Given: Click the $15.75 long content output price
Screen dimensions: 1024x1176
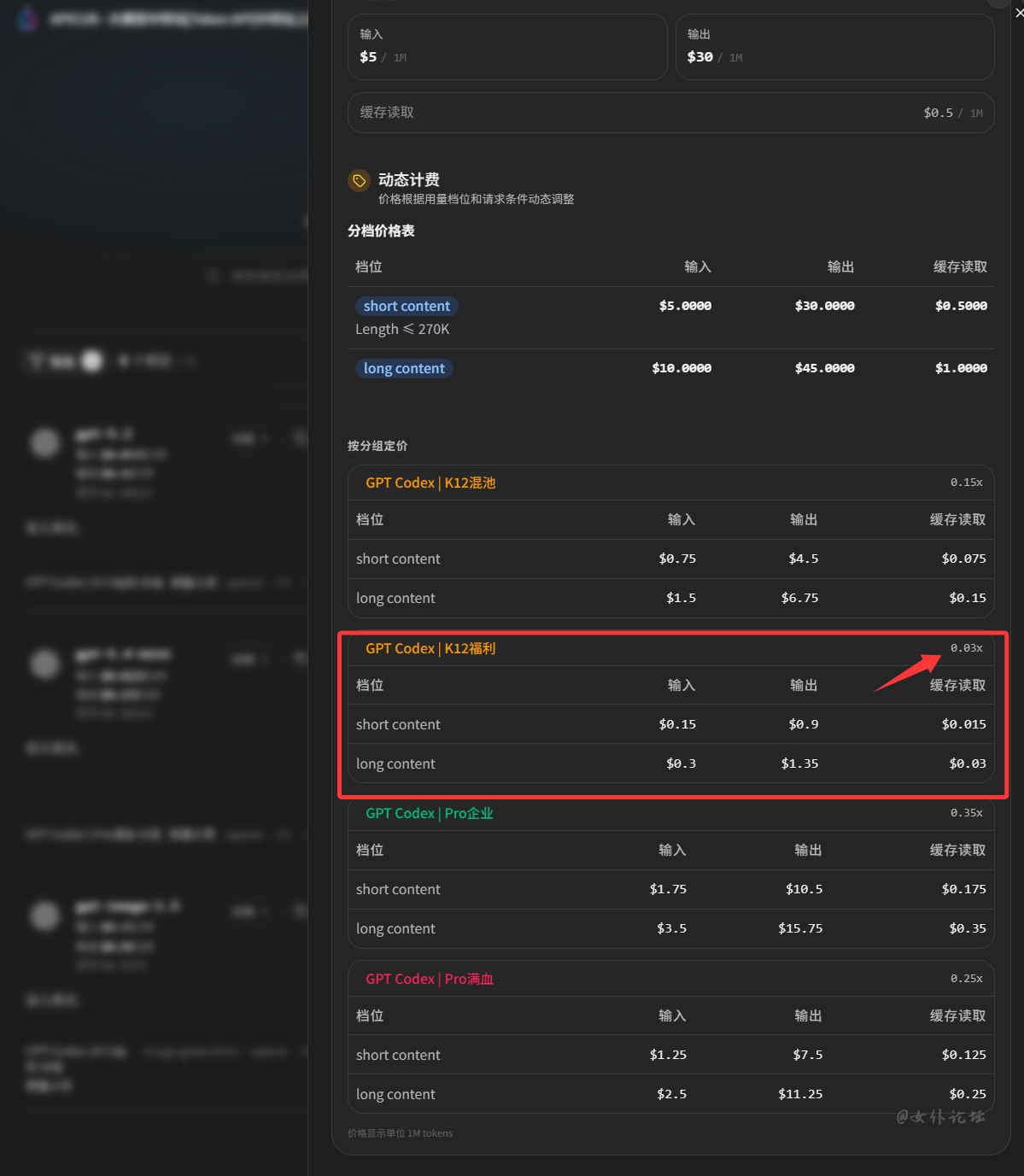Looking at the screenshot, I should pyautogui.click(x=800, y=928).
